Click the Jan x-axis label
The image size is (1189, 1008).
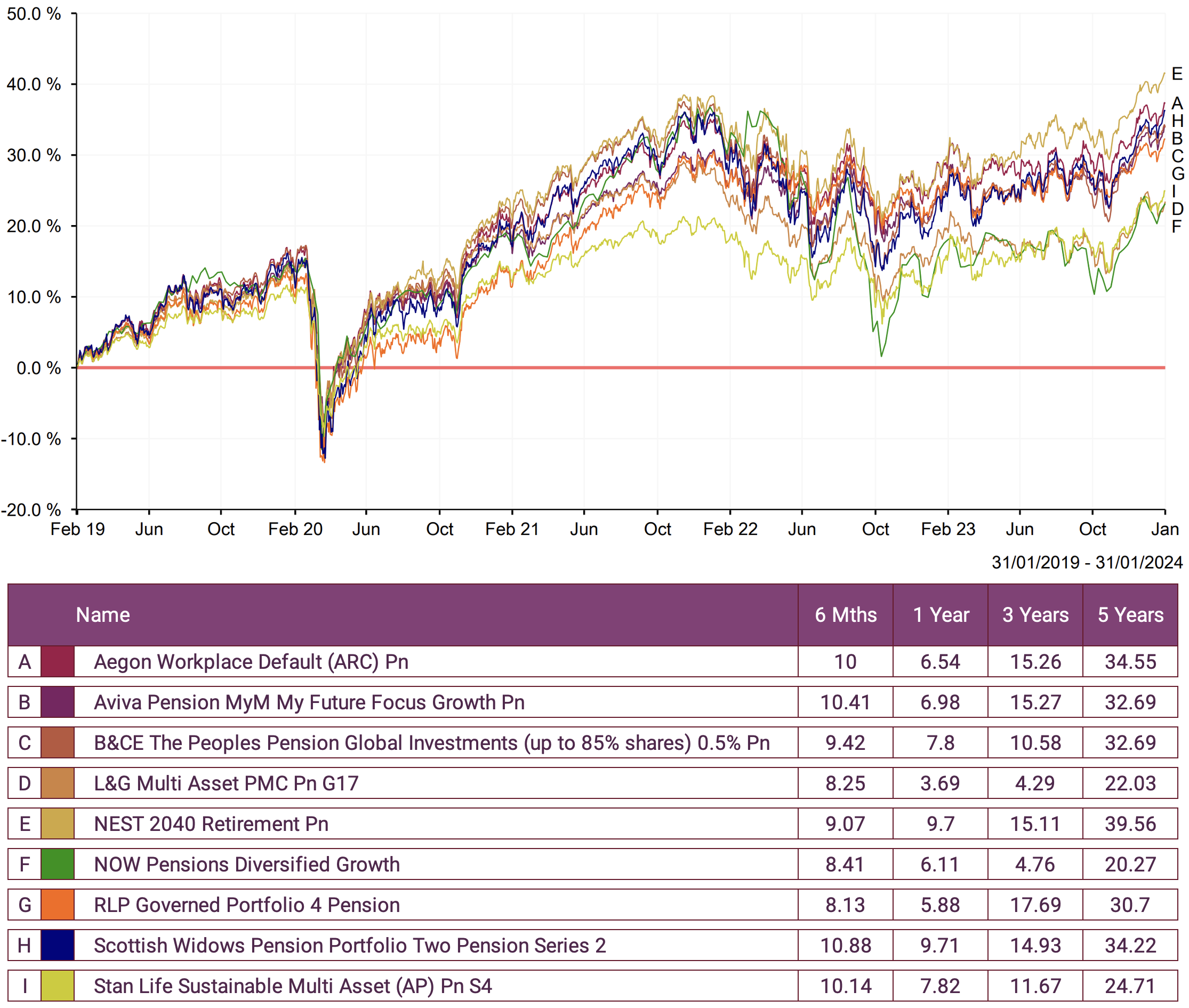coord(1165,529)
